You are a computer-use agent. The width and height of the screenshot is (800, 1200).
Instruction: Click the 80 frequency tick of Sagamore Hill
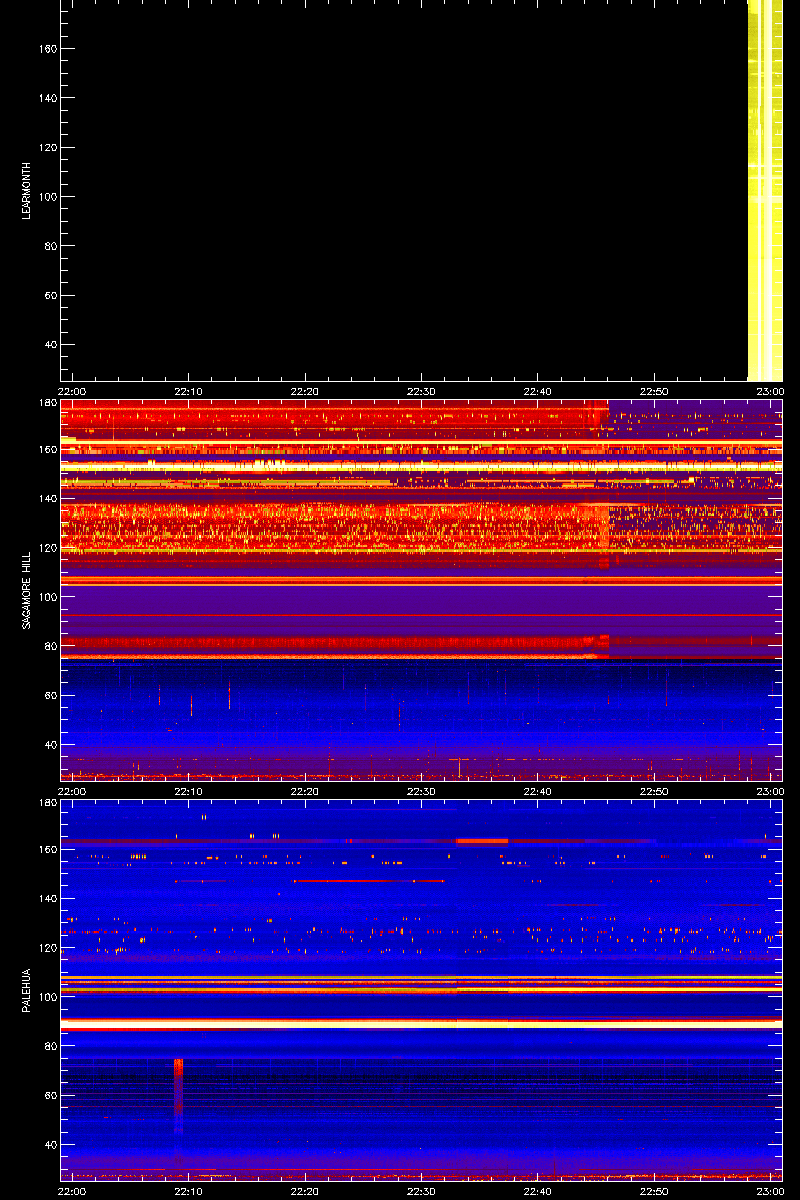click(x=51, y=646)
